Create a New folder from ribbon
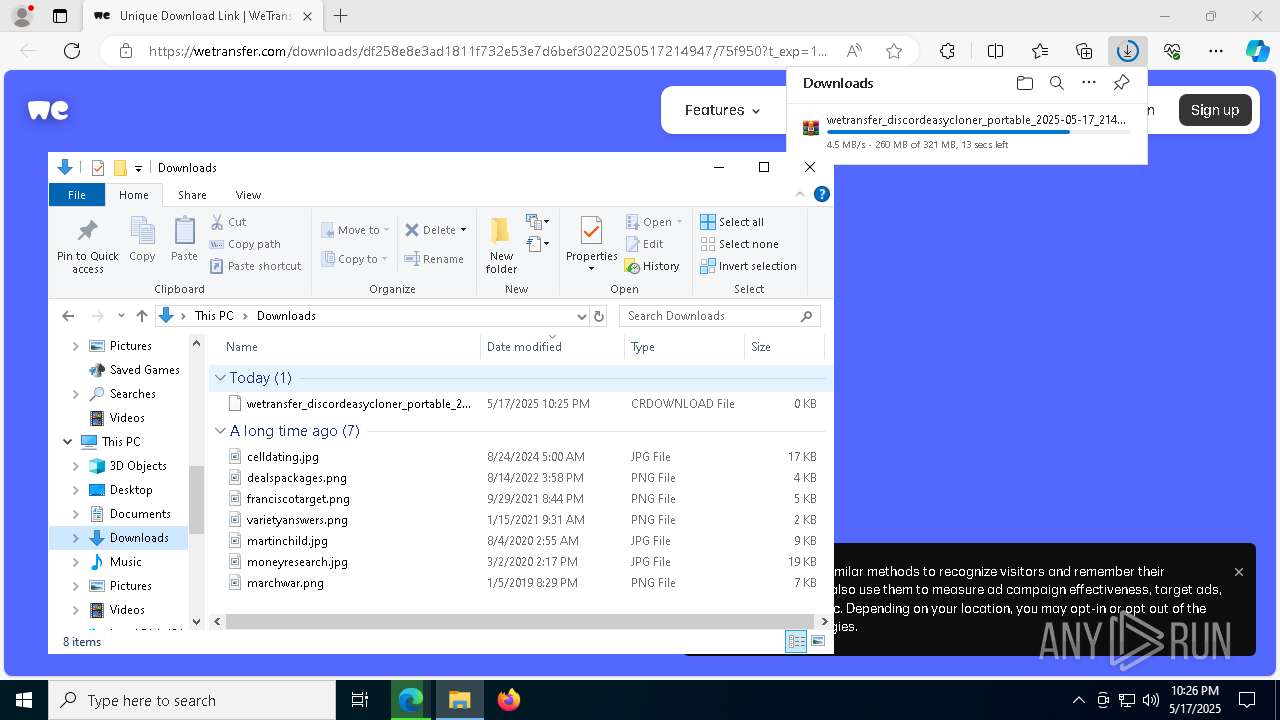 (x=501, y=245)
